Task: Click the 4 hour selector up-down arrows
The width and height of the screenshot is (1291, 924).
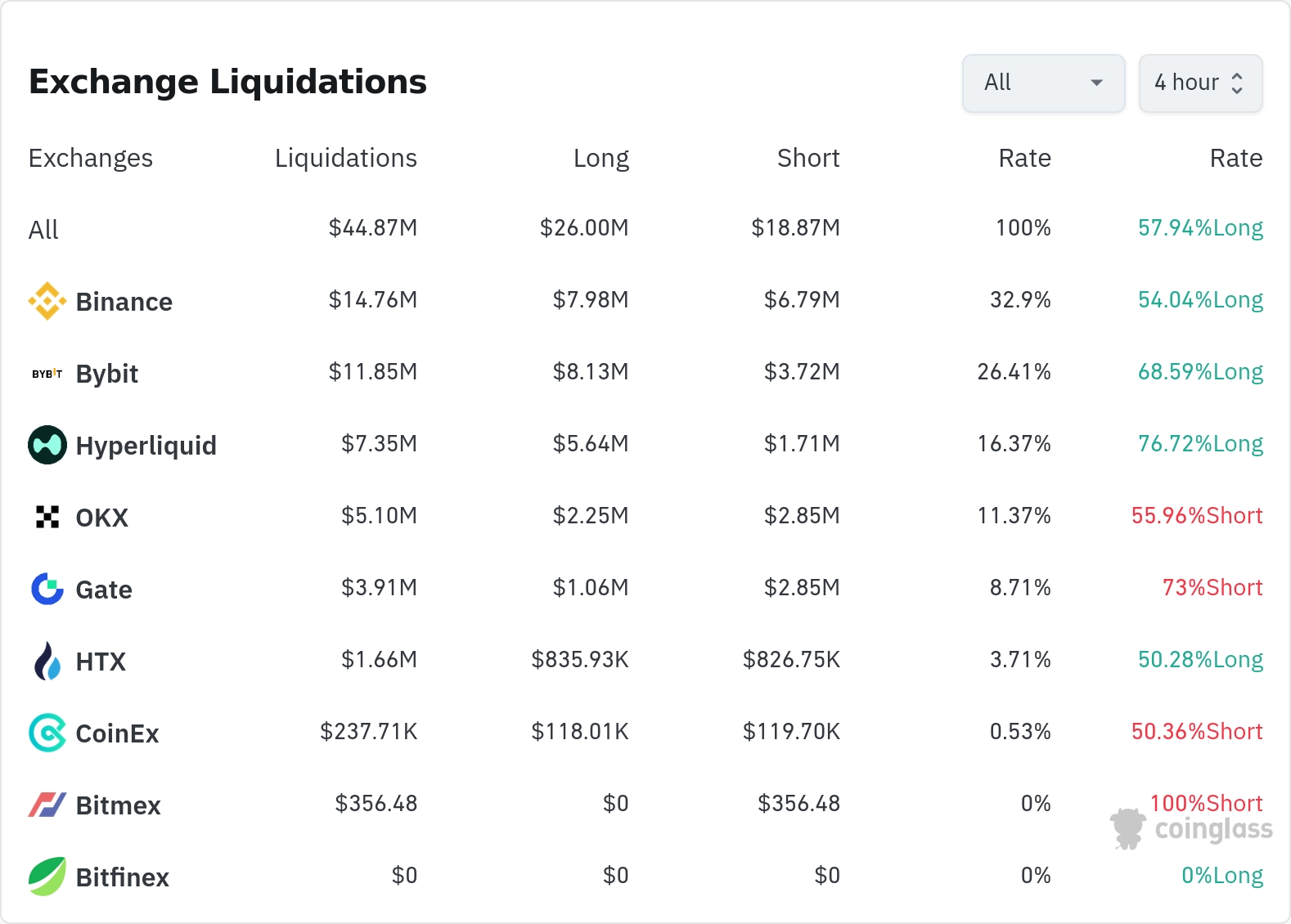Action: pyautogui.click(x=1237, y=83)
